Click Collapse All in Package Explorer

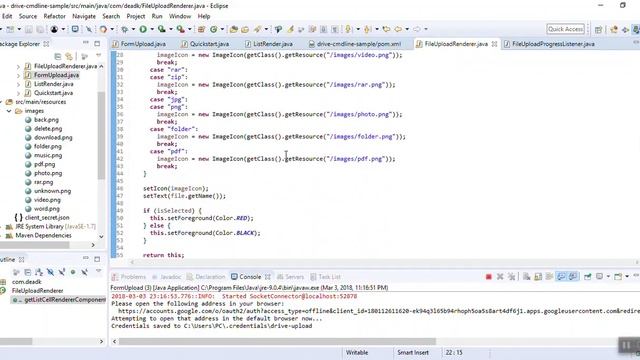point(58,56)
